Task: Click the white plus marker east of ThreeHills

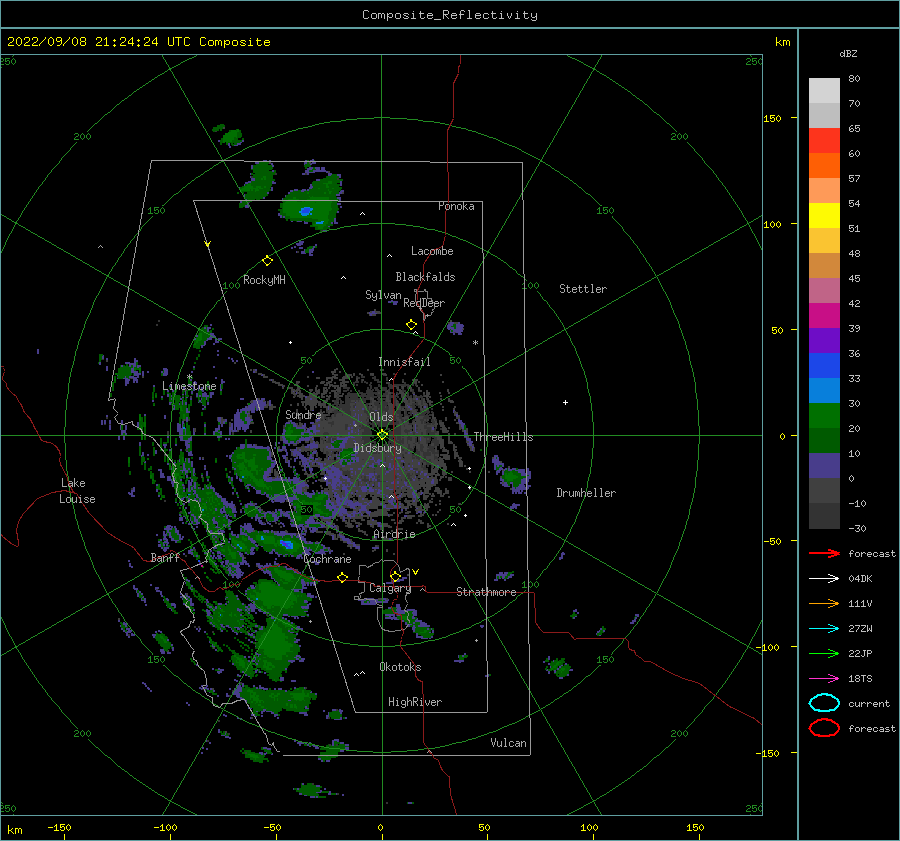Action: pos(565,402)
